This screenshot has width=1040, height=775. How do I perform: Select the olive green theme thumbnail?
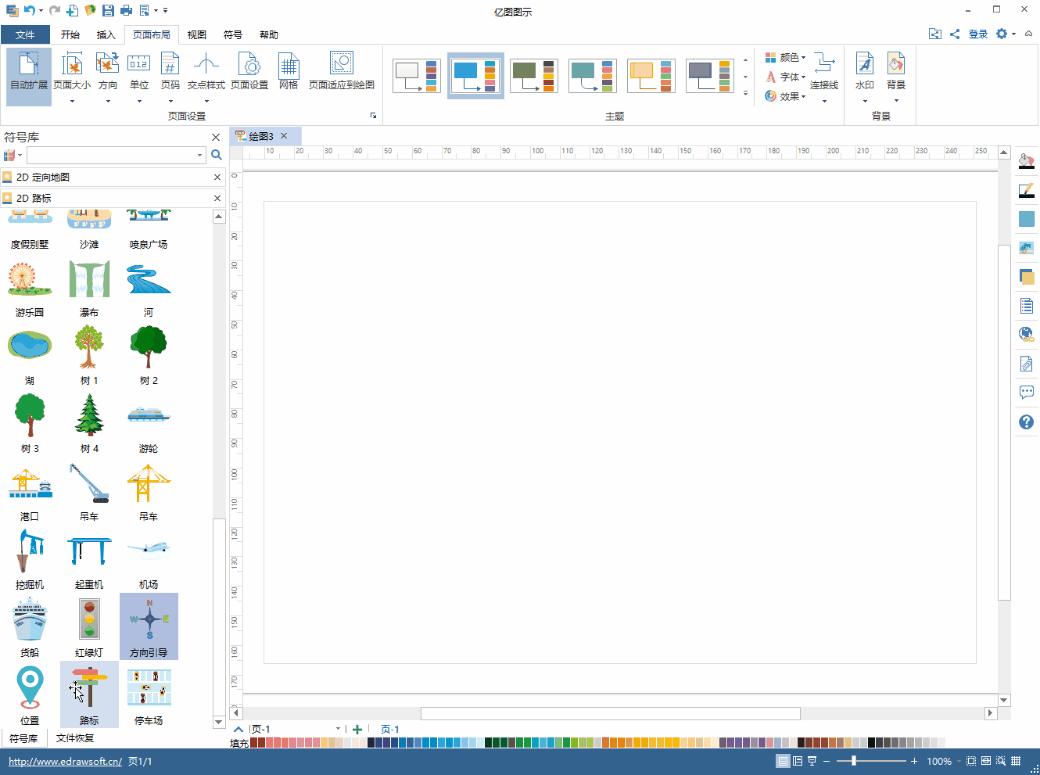click(x=533, y=76)
